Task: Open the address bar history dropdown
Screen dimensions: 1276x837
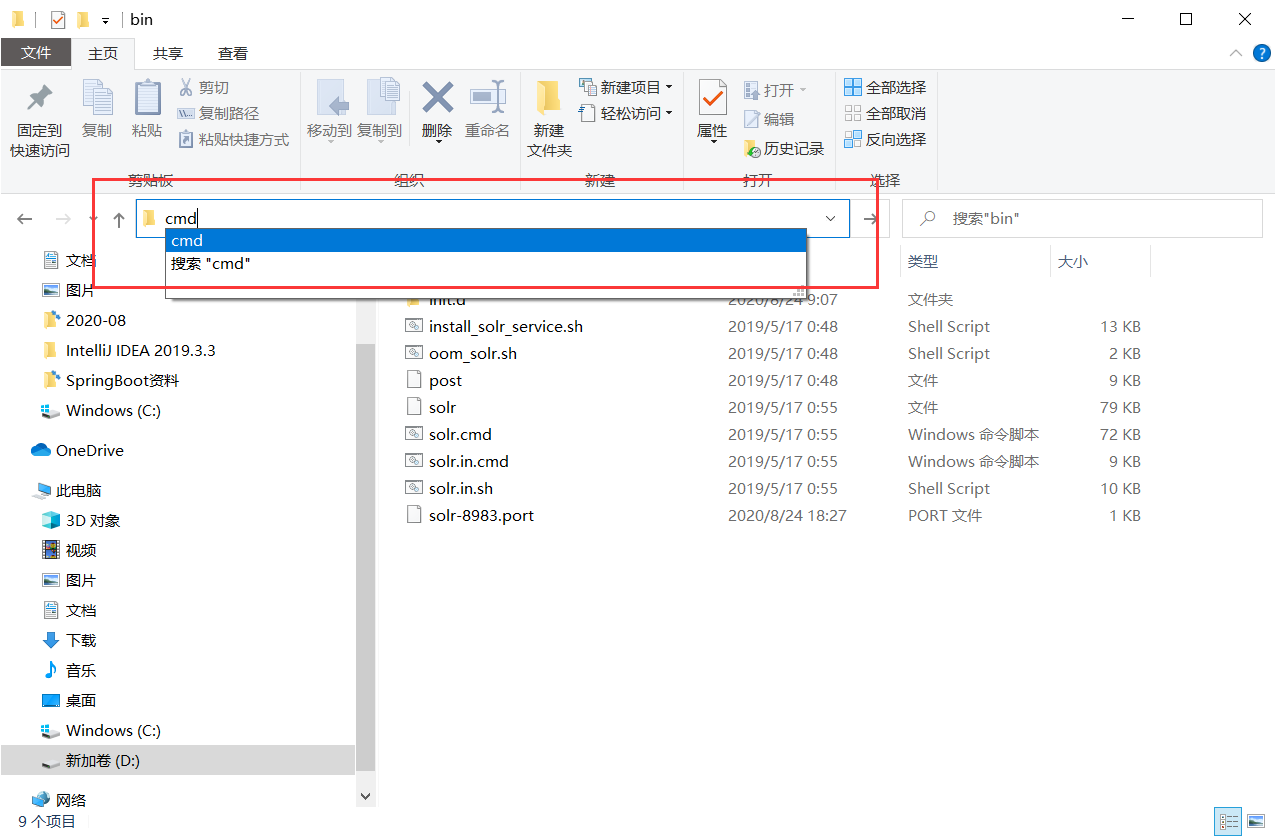Action: click(x=829, y=218)
